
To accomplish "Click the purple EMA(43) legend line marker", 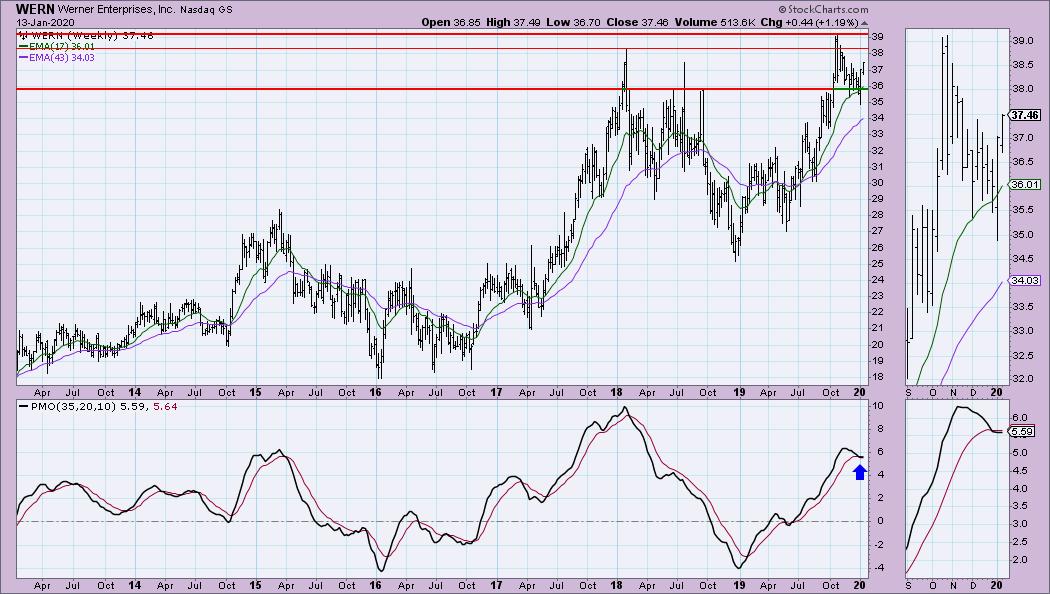I will 23,58.
